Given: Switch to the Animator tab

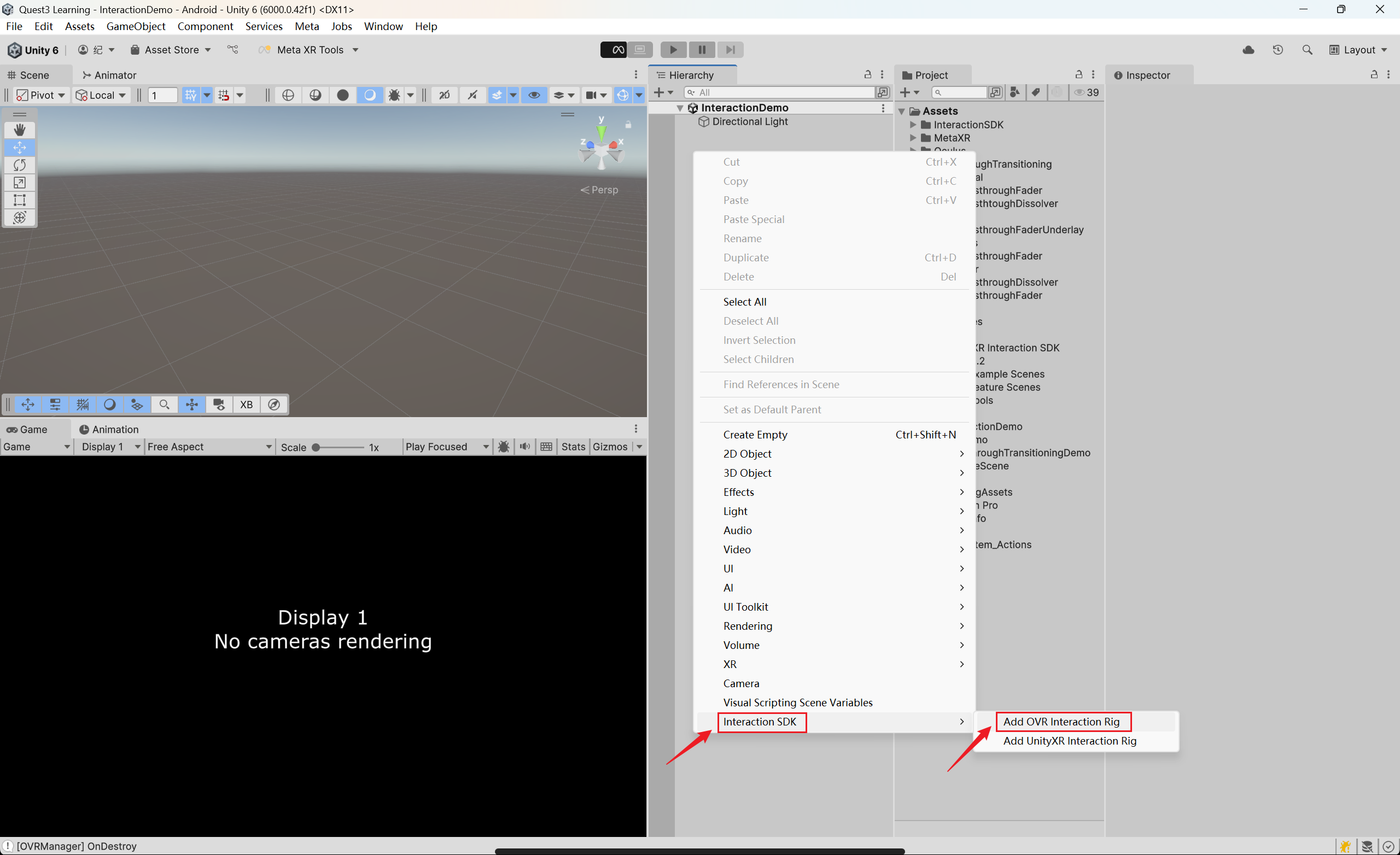Looking at the screenshot, I should (109, 75).
